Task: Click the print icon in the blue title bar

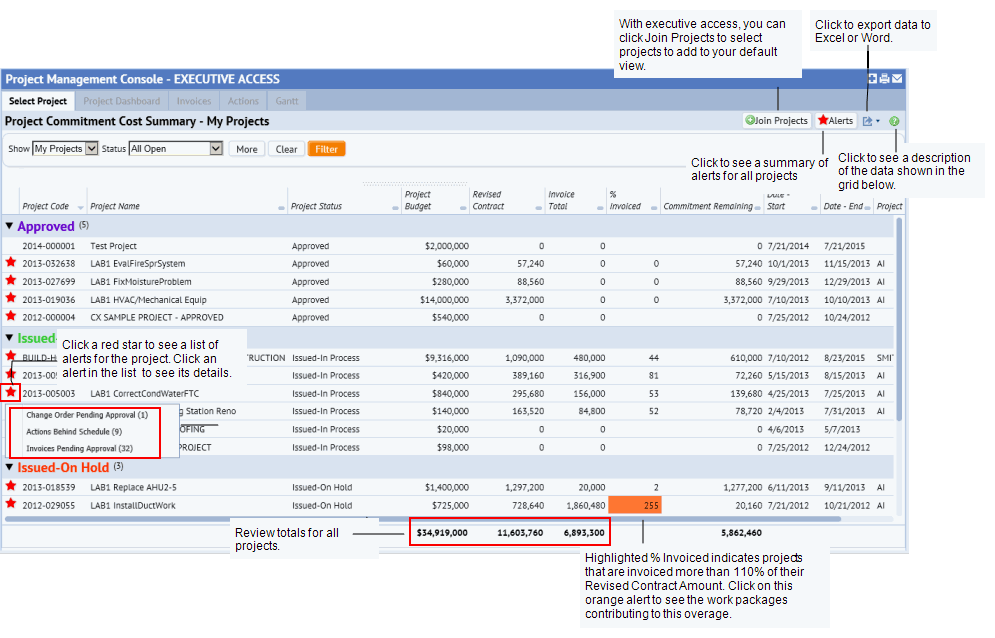Action: [883, 78]
